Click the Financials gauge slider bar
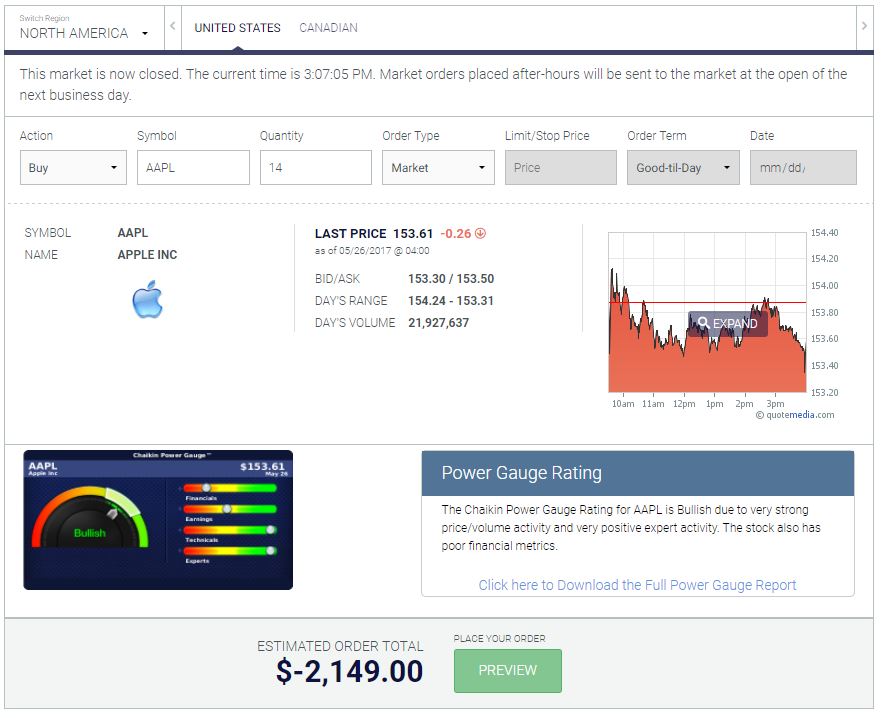Image resolution: width=881 pixels, height=718 pixels. tap(230, 488)
